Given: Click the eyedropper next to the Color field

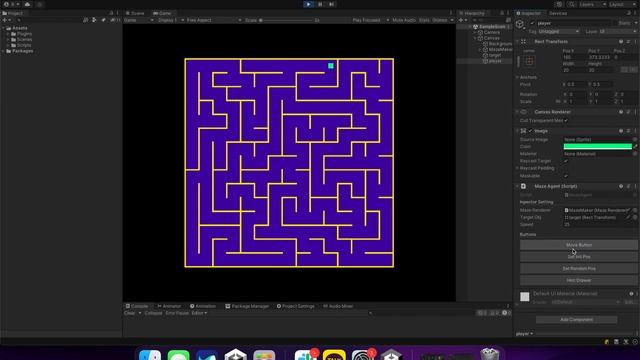Looking at the screenshot, I should point(635,147).
